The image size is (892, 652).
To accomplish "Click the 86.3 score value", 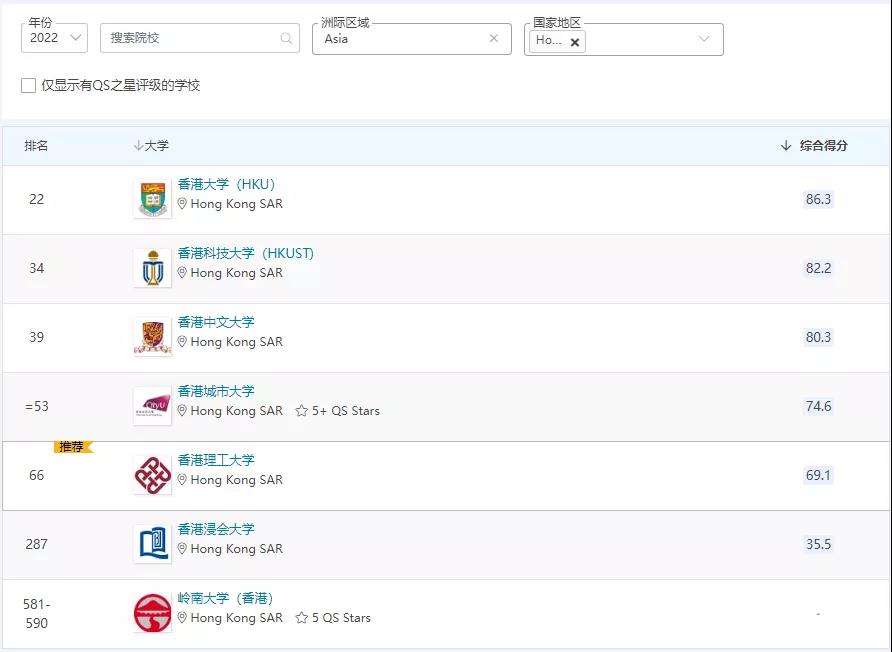I will (818, 199).
